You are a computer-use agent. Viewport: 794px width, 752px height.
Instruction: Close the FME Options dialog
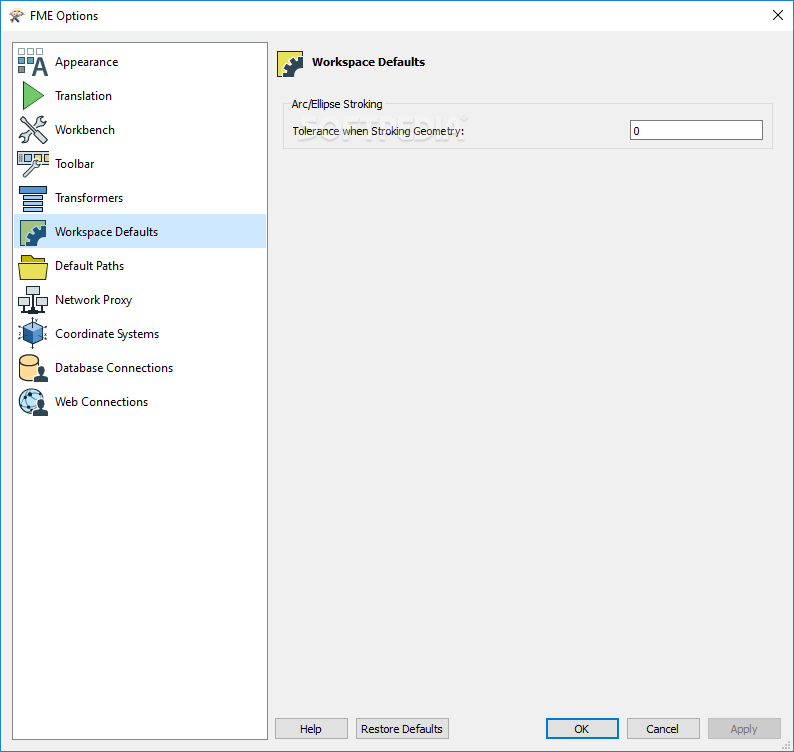(778, 15)
